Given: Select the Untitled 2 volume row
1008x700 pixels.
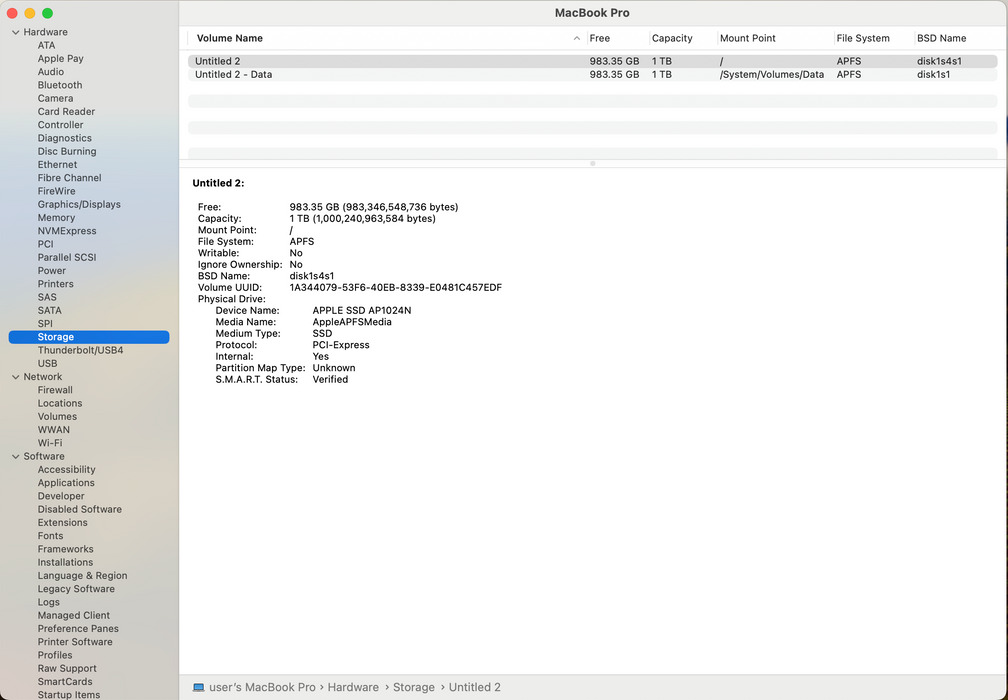Looking at the screenshot, I should (592, 61).
